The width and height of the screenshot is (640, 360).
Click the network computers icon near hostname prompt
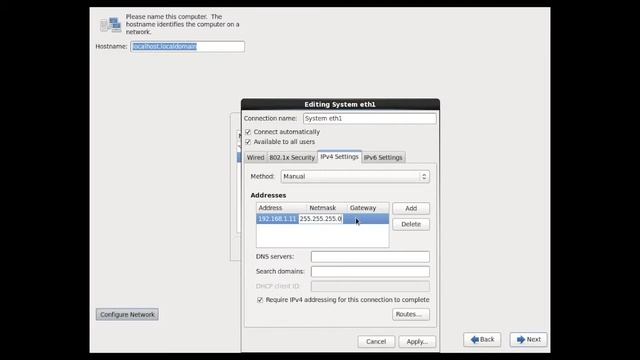111,24
